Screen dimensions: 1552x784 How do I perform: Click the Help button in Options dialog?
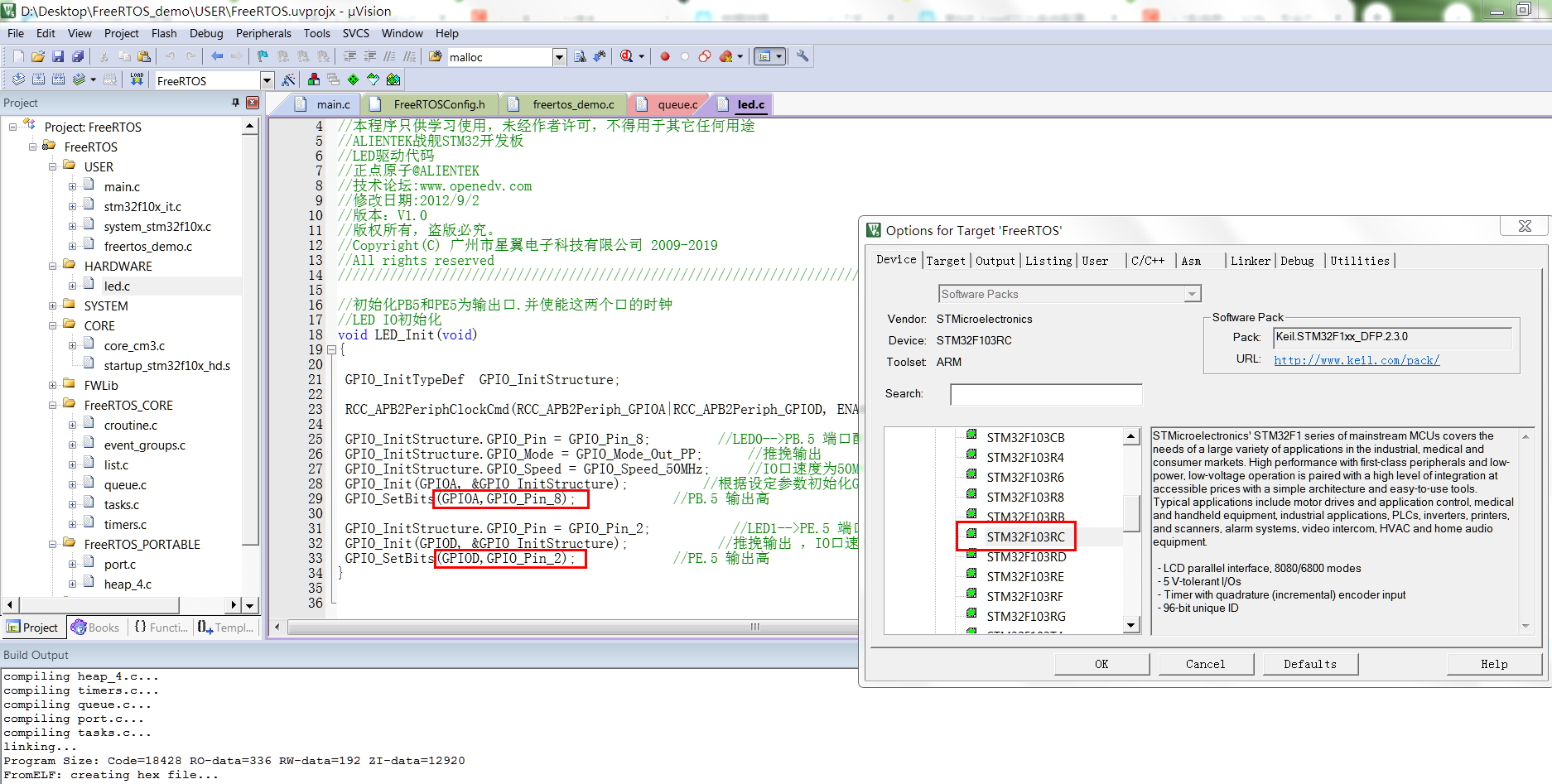(1494, 664)
